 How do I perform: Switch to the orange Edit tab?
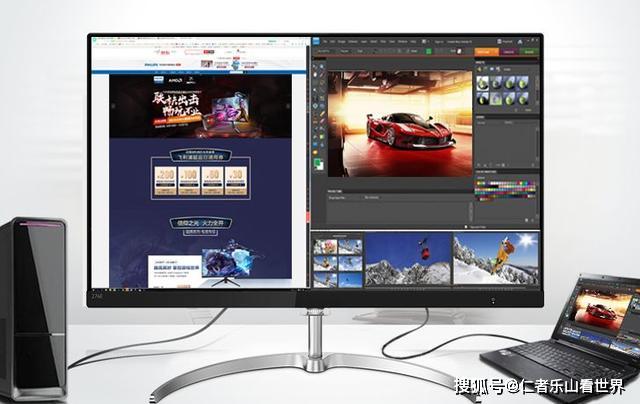(x=486, y=51)
